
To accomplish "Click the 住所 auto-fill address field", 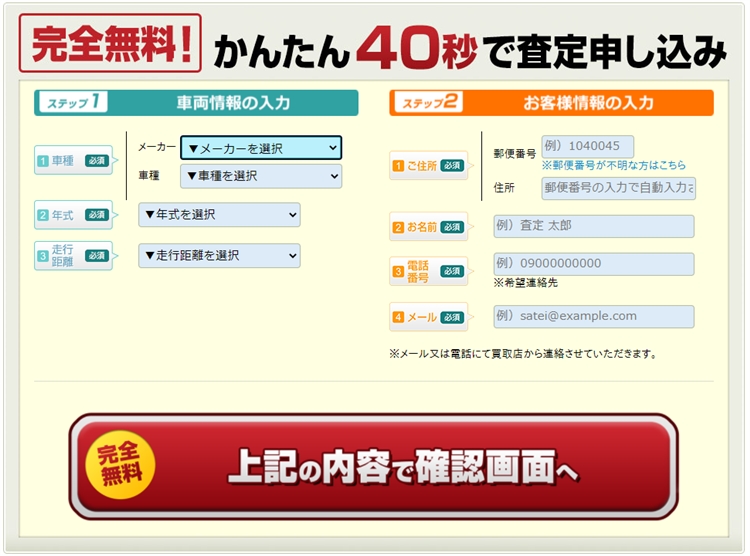I will tap(618, 188).
